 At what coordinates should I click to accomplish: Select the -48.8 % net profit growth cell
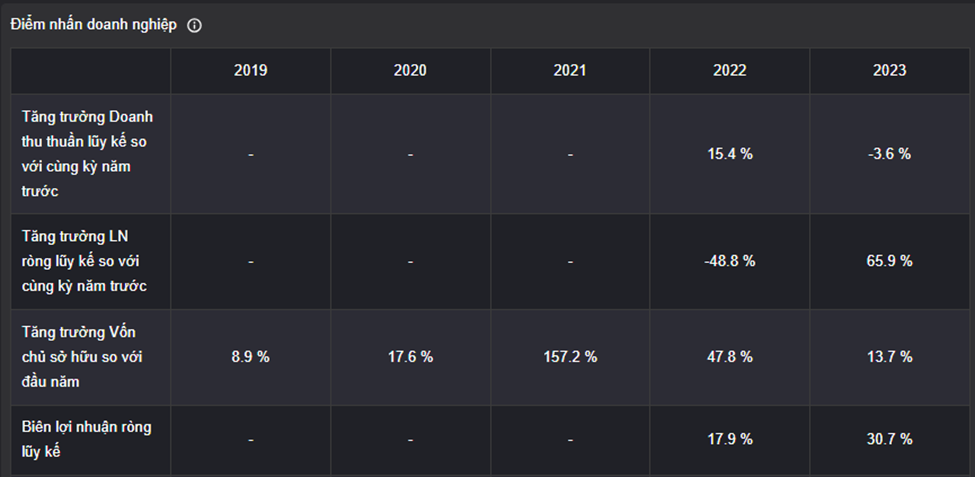pos(730,262)
